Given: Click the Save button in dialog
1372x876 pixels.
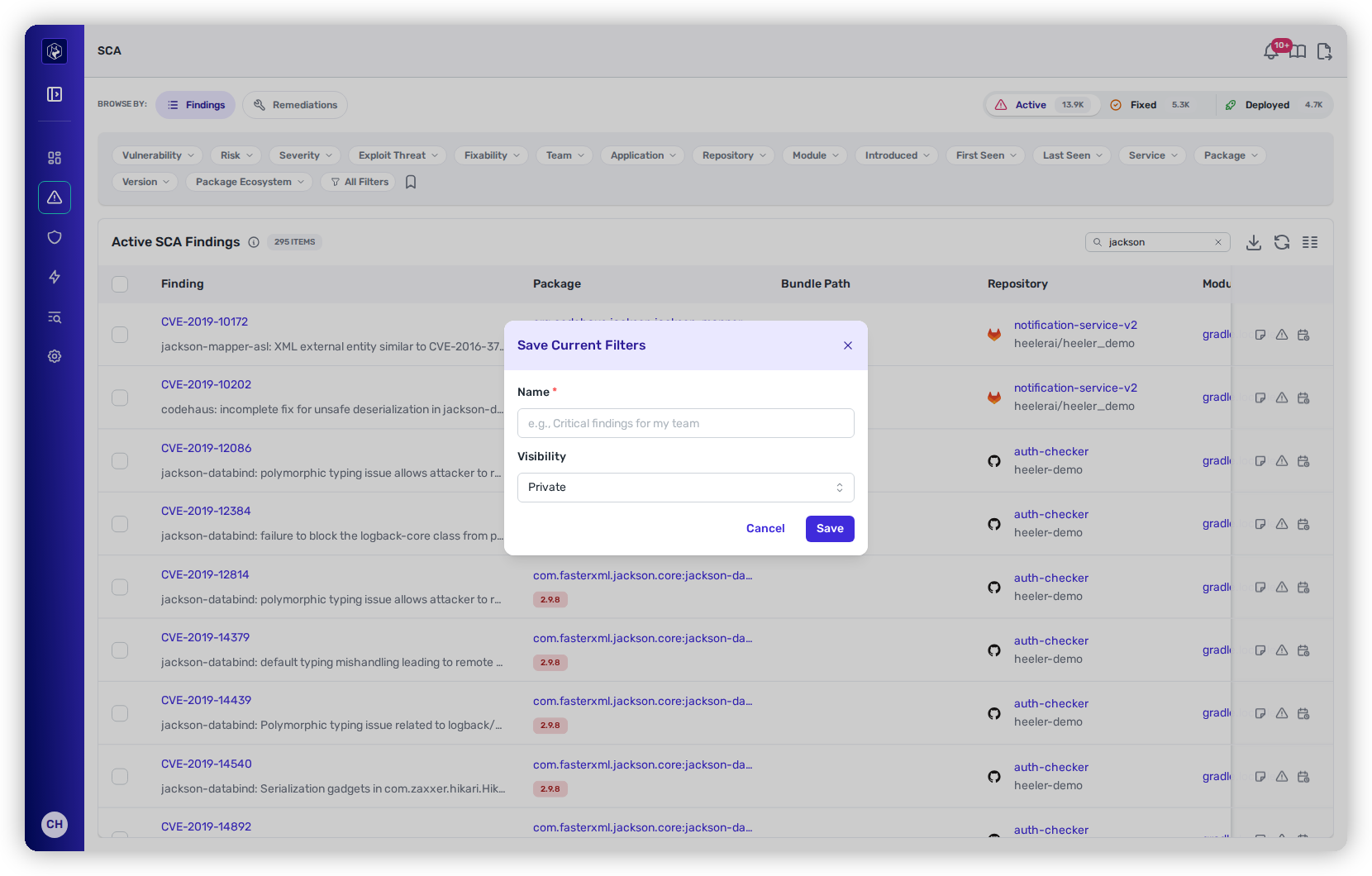Looking at the screenshot, I should click(830, 529).
